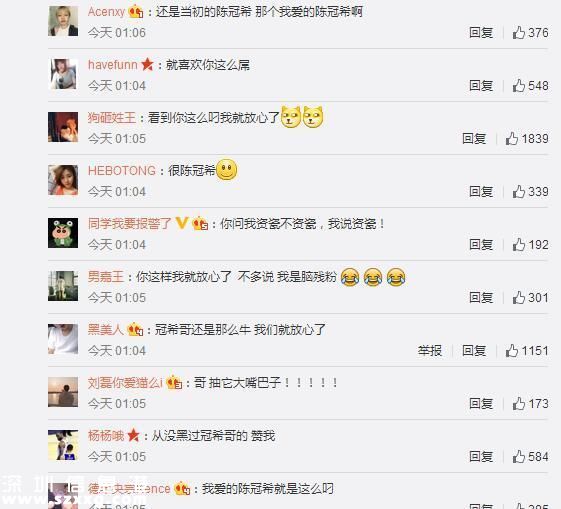Click red star badge next to havefunn

coord(147,65)
